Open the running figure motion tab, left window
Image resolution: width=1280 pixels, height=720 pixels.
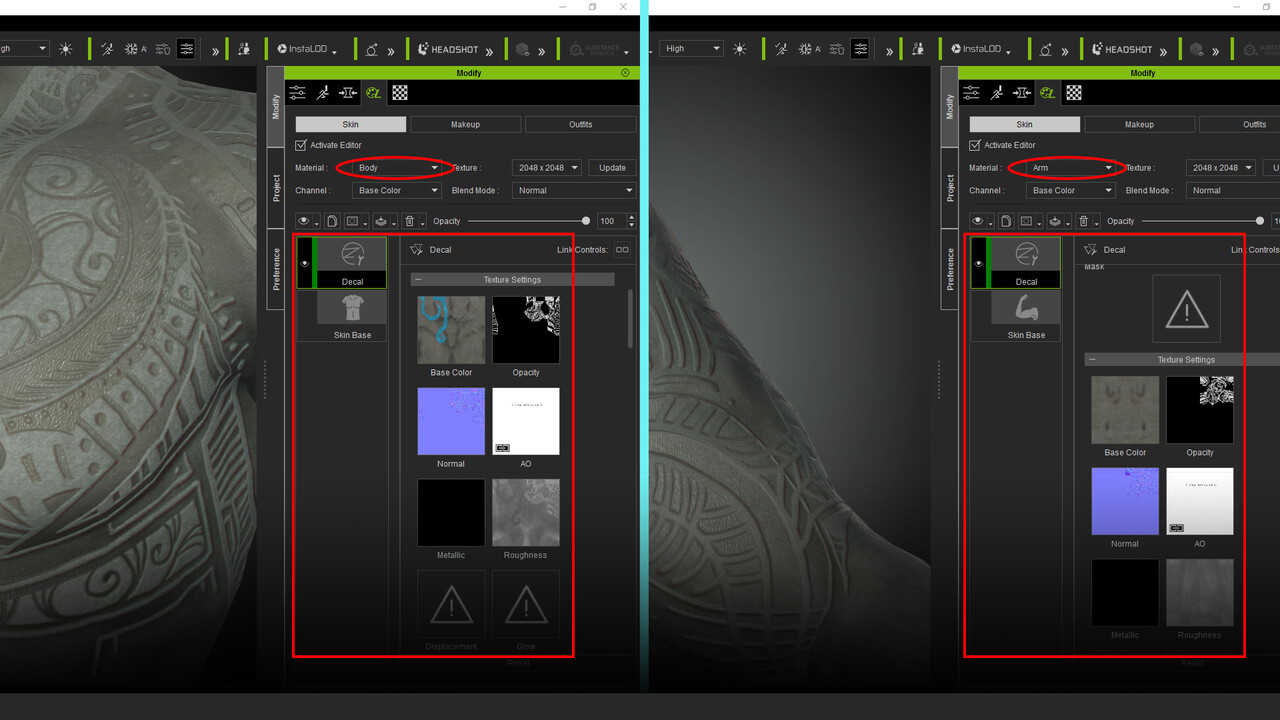pyautogui.click(x=322, y=93)
